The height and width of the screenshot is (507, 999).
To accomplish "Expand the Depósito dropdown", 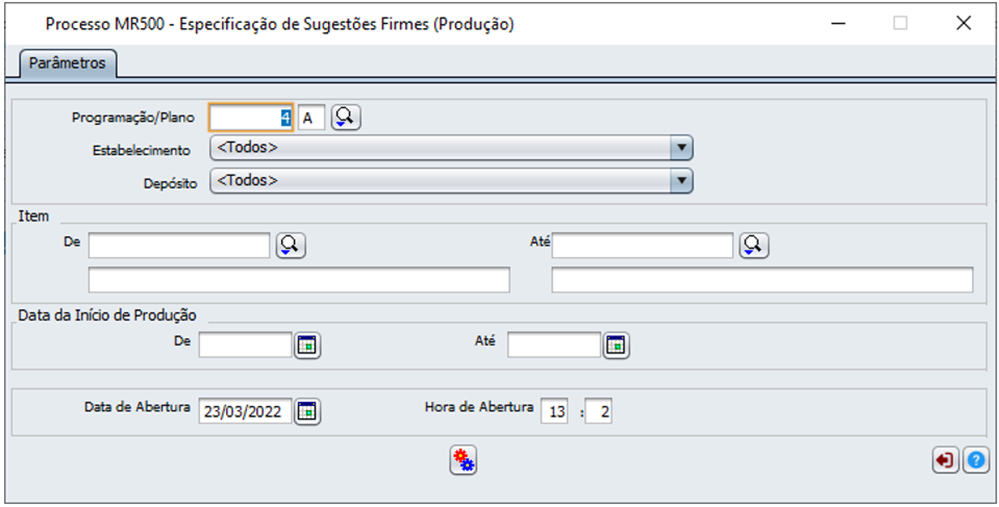I will point(682,181).
